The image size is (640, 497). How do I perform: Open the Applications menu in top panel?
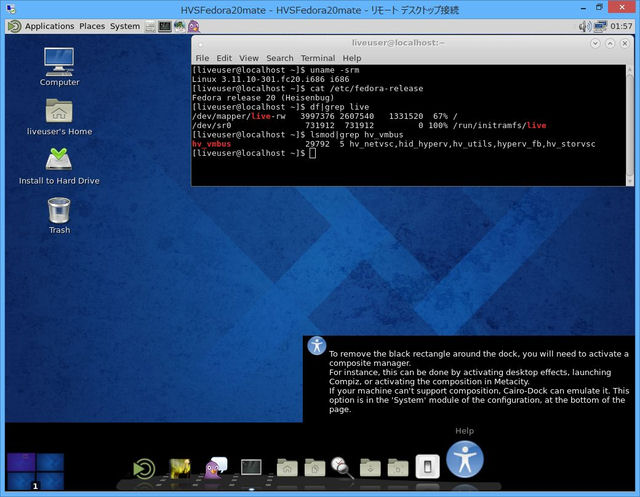[x=49, y=26]
